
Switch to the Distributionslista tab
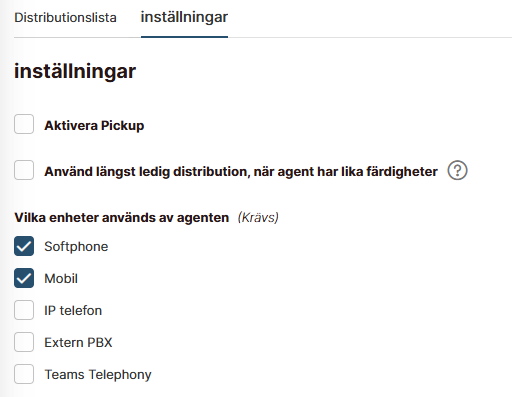(65, 18)
